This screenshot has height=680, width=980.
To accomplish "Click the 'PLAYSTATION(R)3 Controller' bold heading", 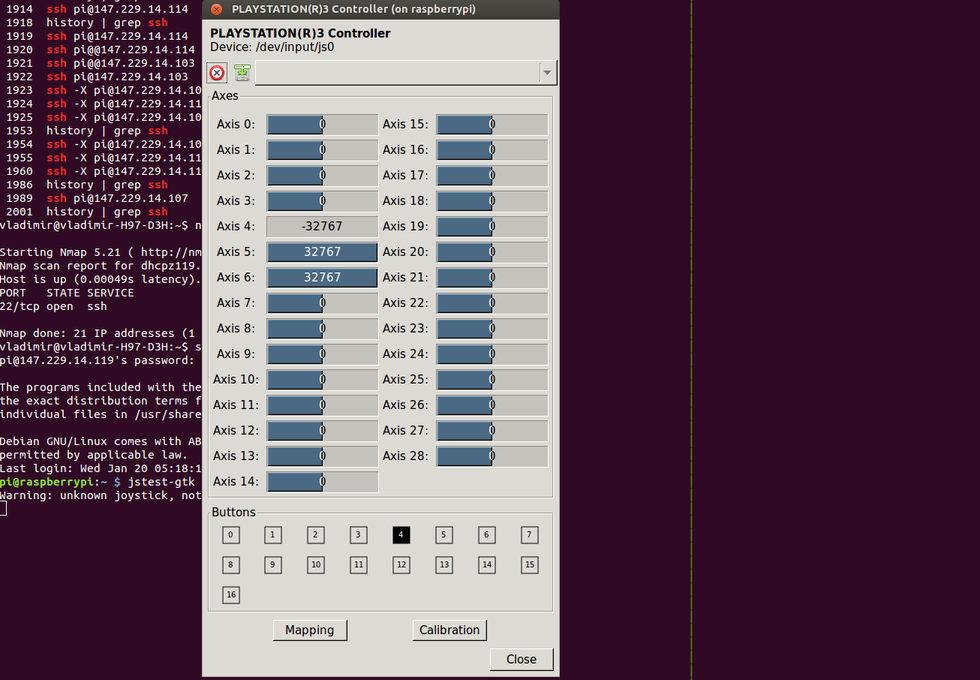I will click(300, 33).
